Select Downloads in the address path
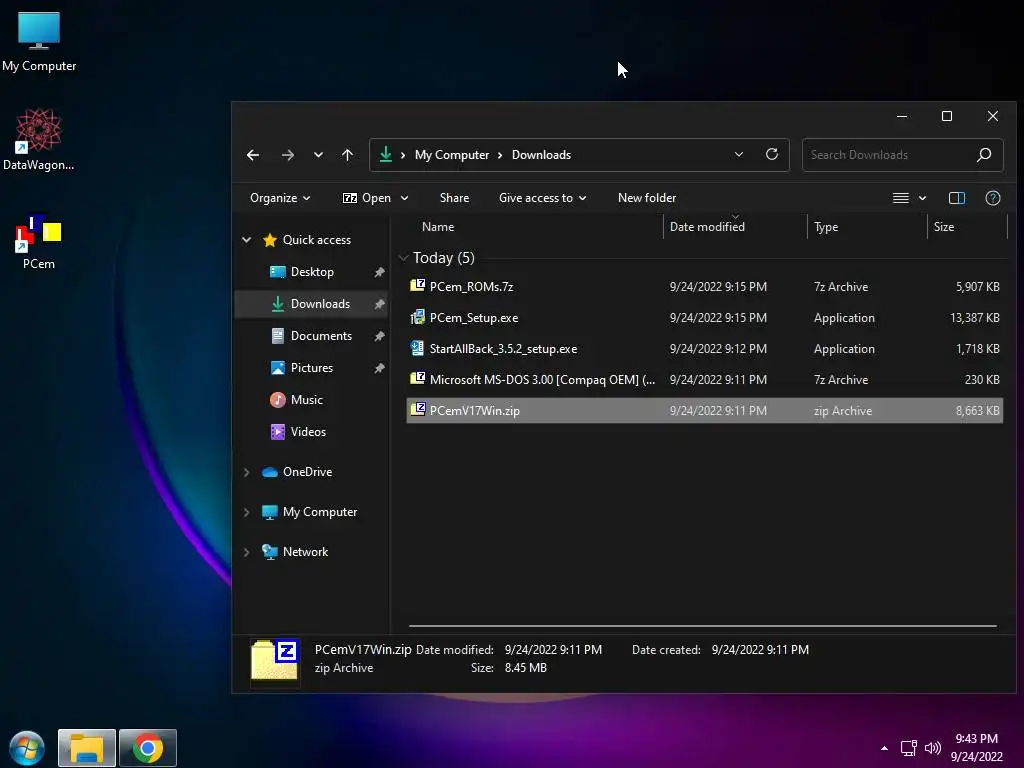The height and width of the screenshot is (768, 1024). [541, 155]
